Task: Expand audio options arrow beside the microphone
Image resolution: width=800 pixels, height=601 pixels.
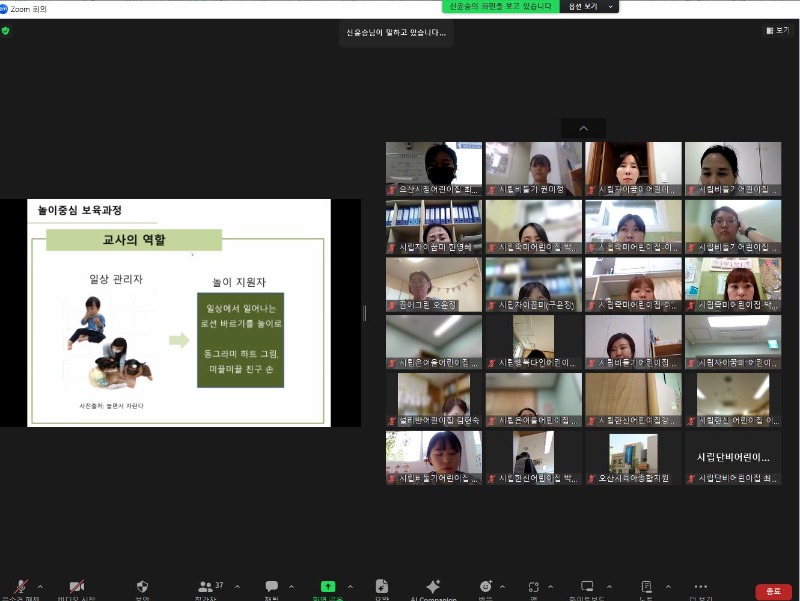Action: tap(40, 586)
